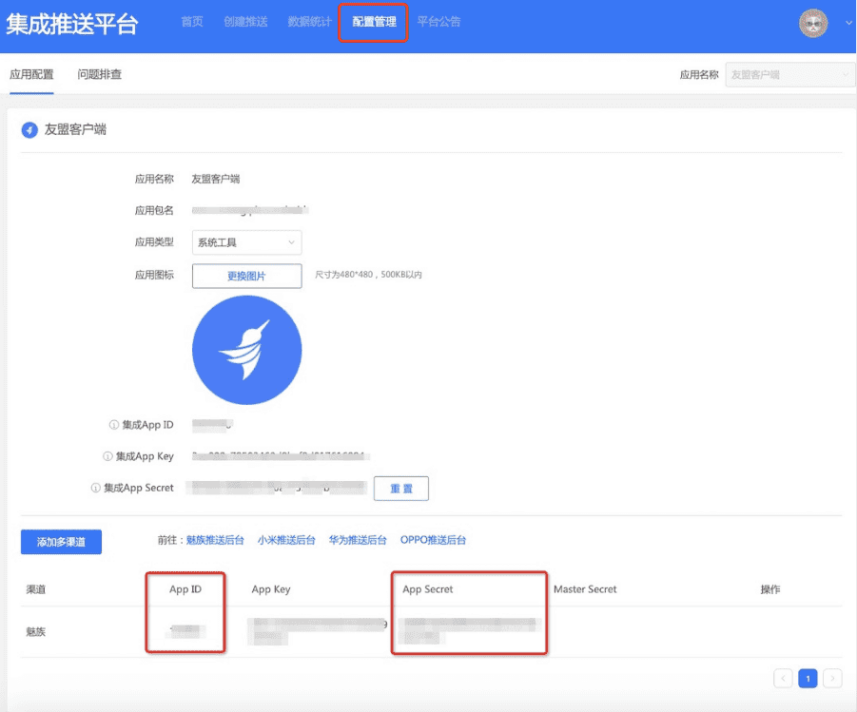Viewport: 857px width, 712px height.
Task: Click the image size hint 尺寸为480*480
Action: (368, 275)
